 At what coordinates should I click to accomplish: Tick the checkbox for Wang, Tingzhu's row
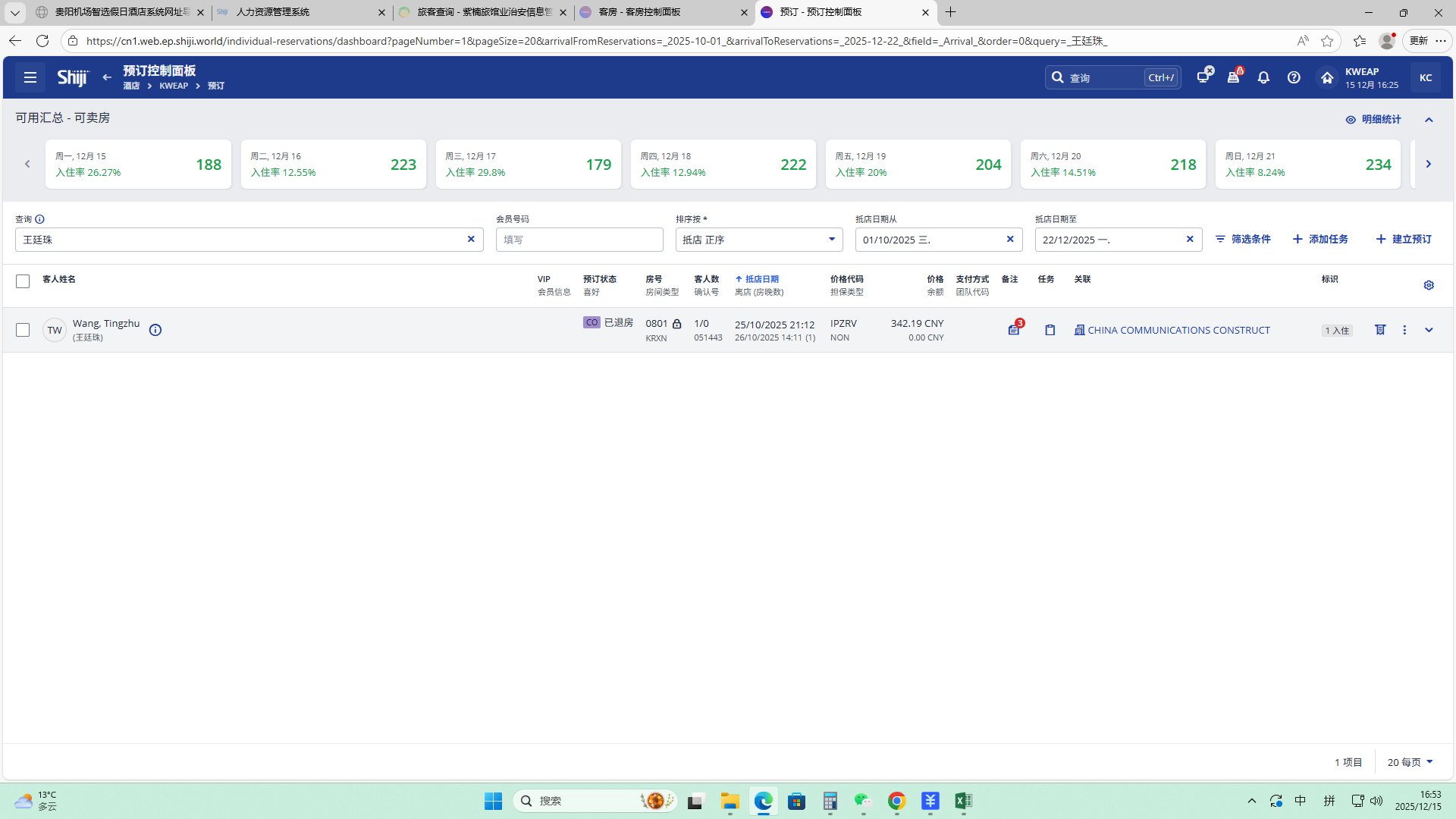(x=23, y=330)
